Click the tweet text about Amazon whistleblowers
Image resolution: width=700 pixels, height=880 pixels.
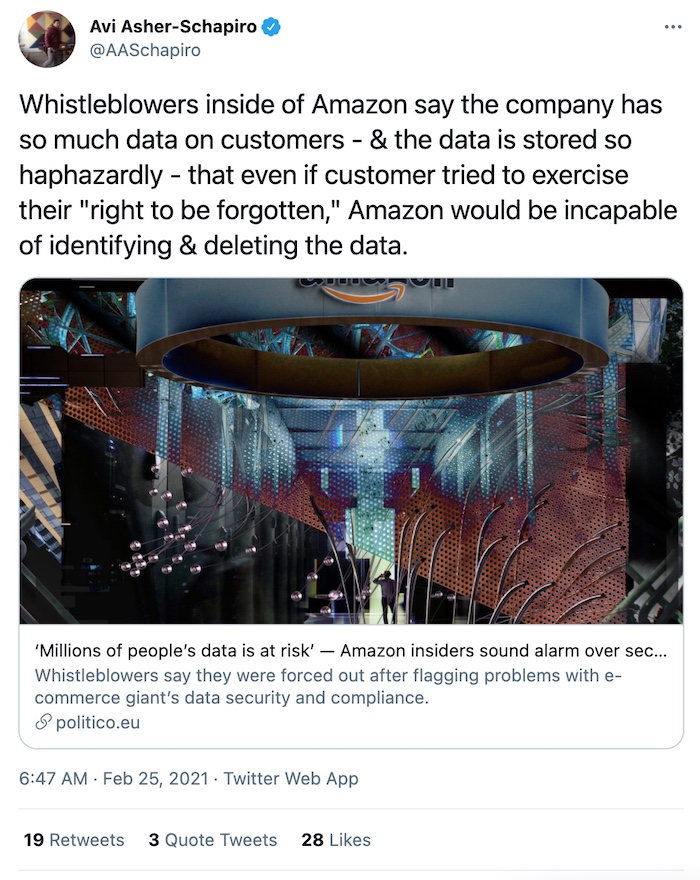[x=348, y=175]
